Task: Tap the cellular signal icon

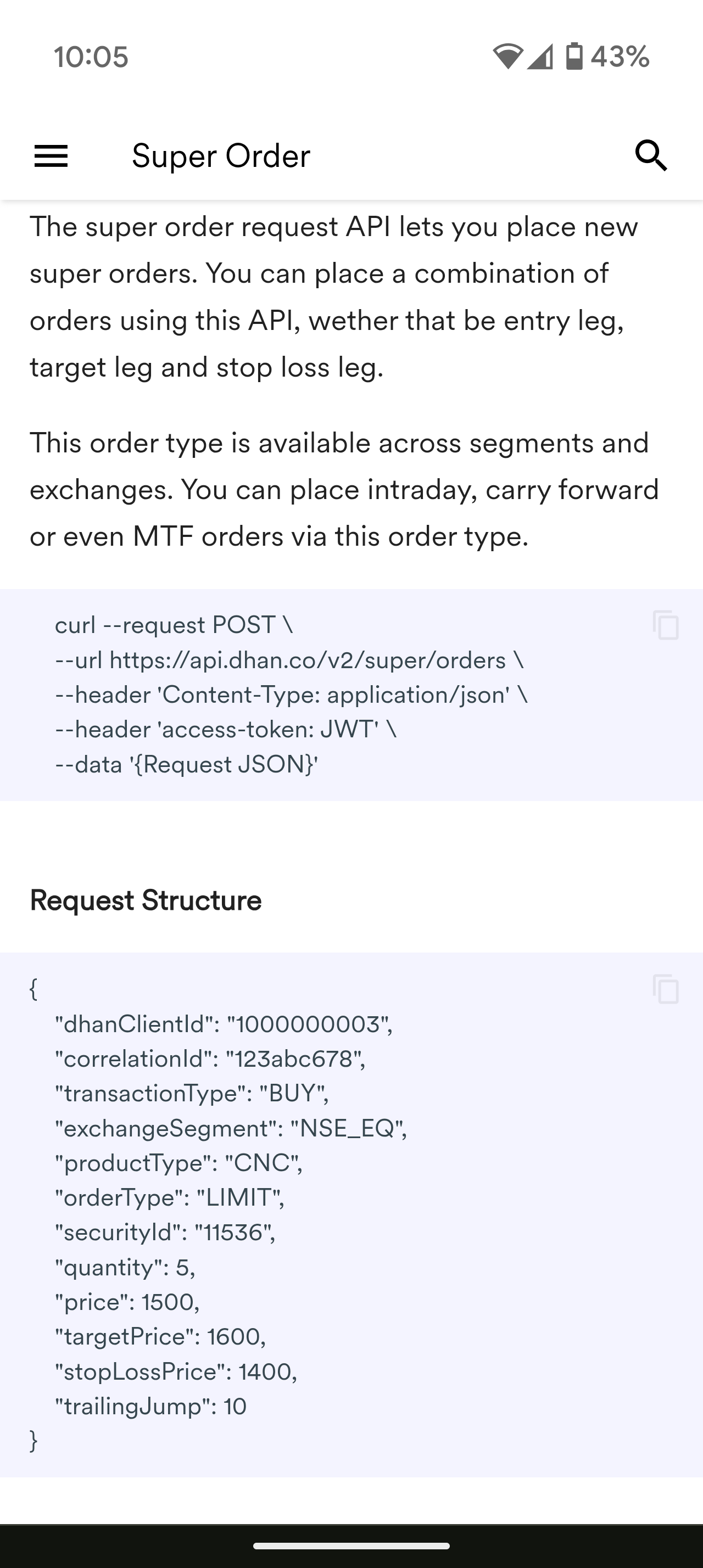Action: pyautogui.click(x=540, y=57)
